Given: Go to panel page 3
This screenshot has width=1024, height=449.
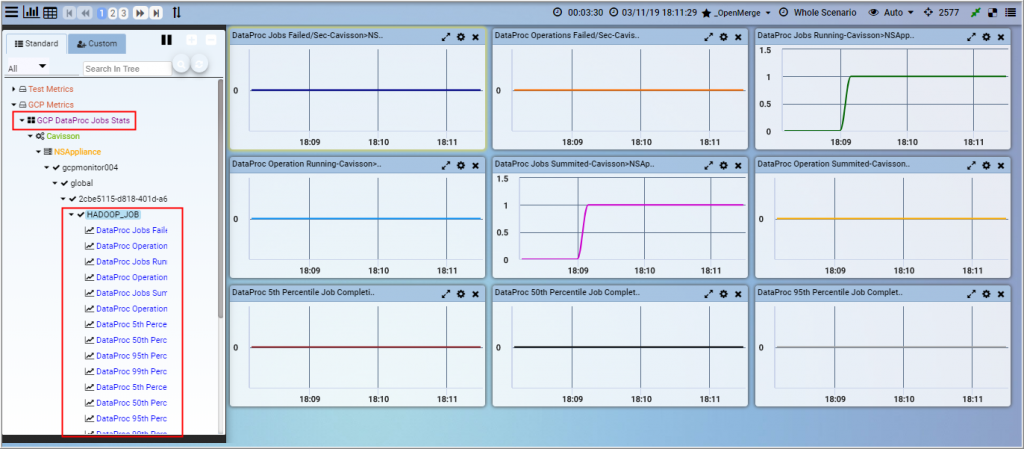Looking at the screenshot, I should pyautogui.click(x=123, y=13).
